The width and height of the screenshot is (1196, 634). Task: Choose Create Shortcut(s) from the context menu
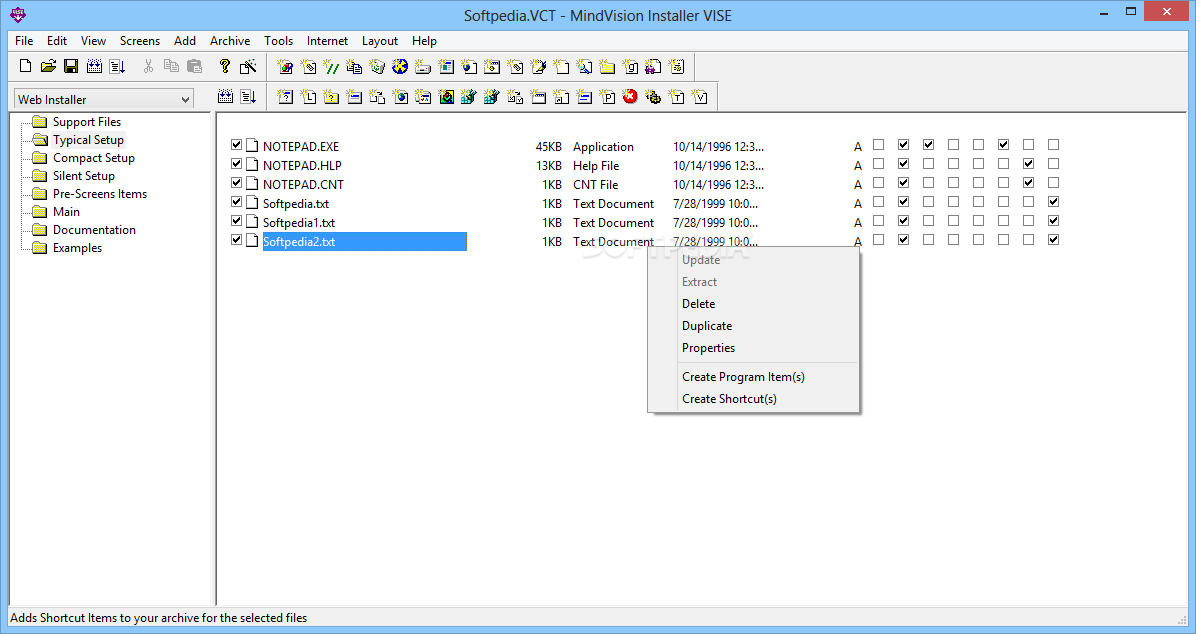[x=767, y=399]
